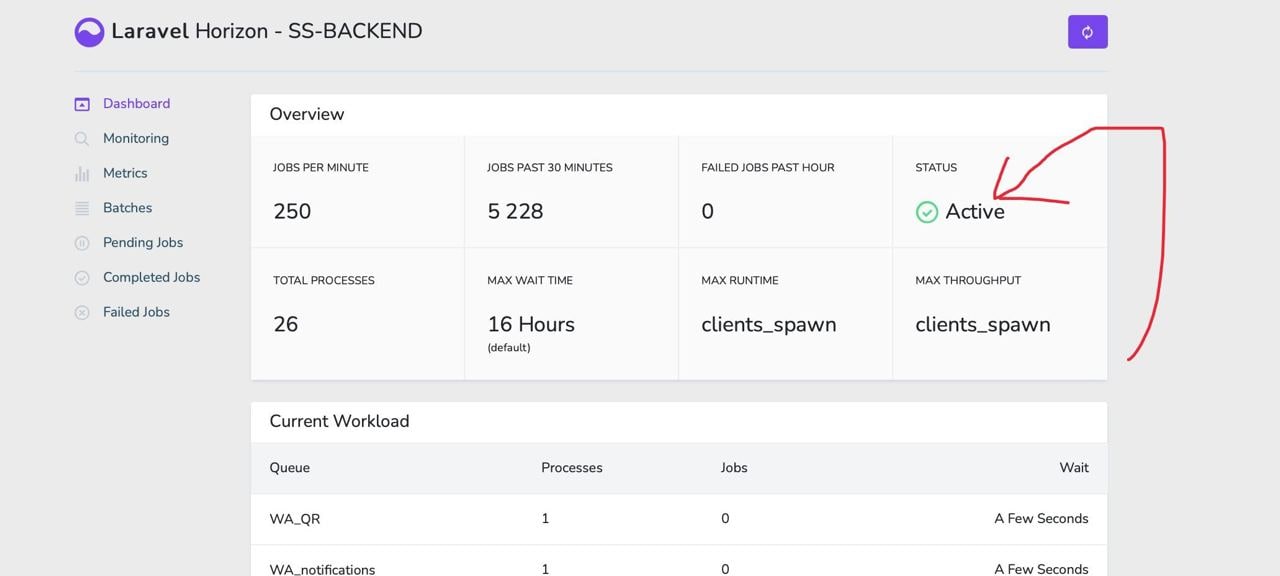Click the WA_notifications queue name
This screenshot has height=576, width=1280.
point(322,569)
